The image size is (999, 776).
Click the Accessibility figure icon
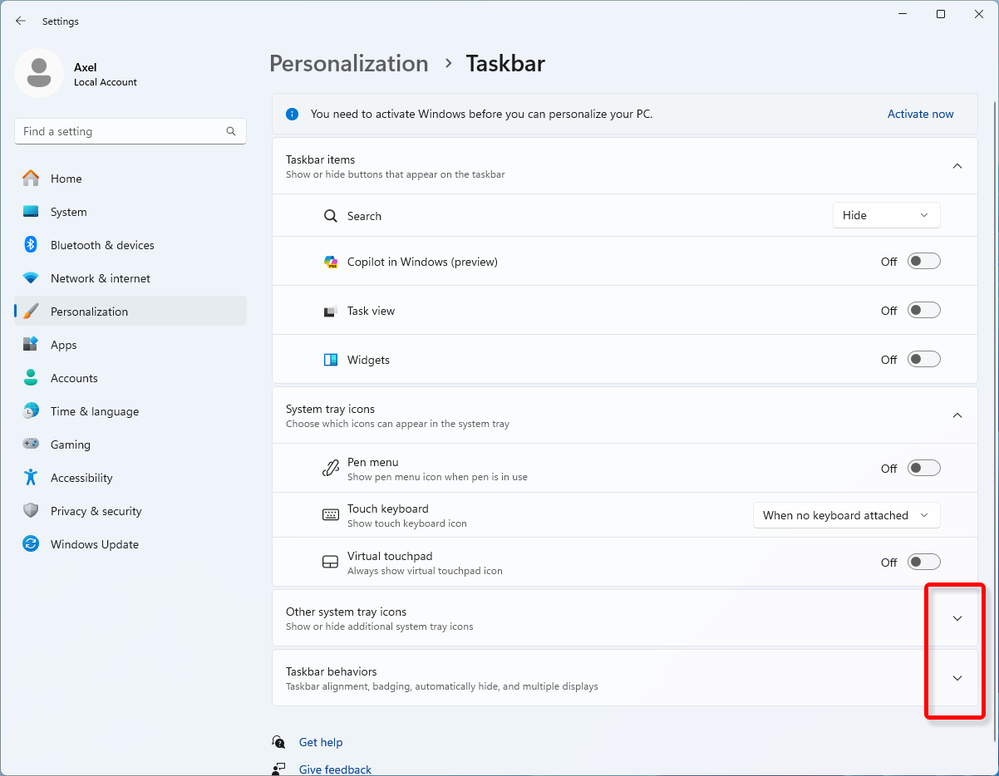(x=31, y=477)
